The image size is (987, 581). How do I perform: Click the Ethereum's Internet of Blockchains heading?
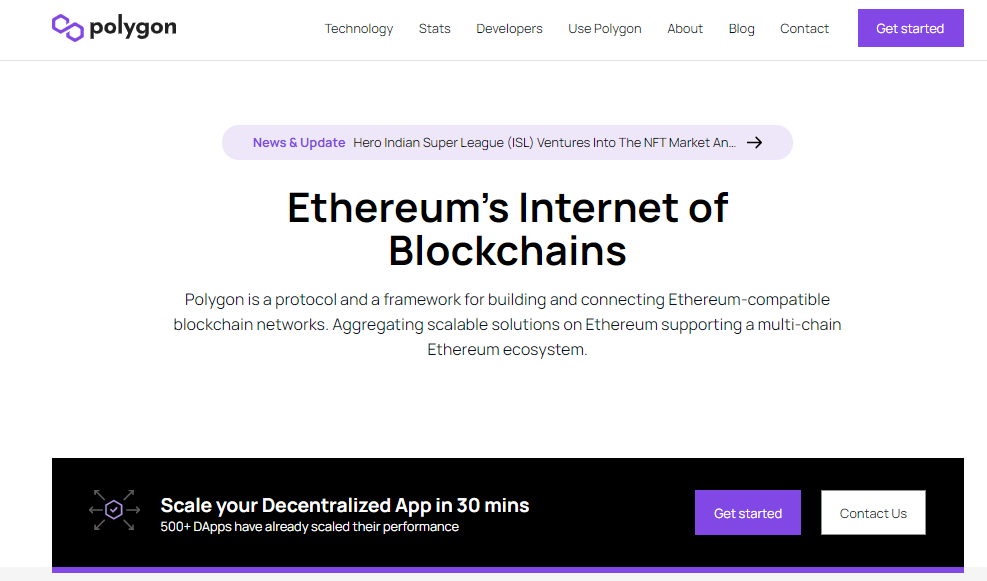click(x=507, y=228)
